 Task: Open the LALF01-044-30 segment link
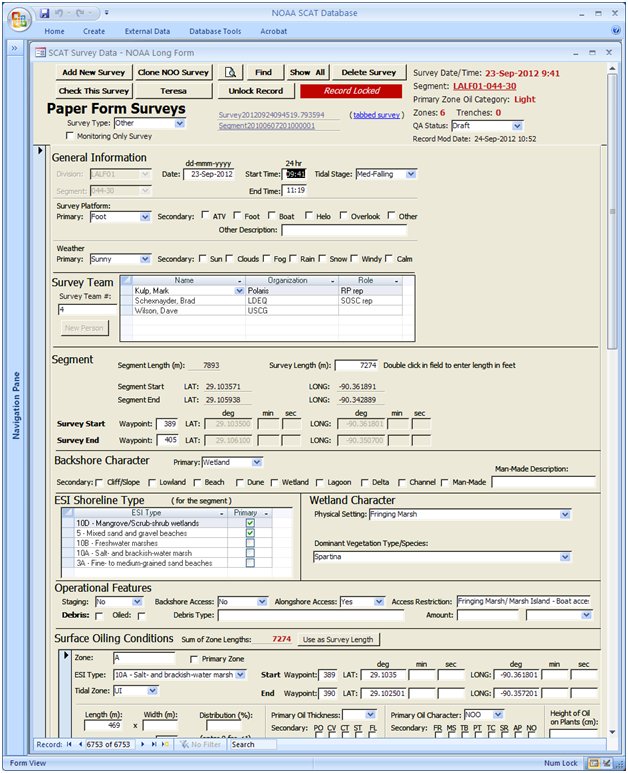[x=485, y=86]
